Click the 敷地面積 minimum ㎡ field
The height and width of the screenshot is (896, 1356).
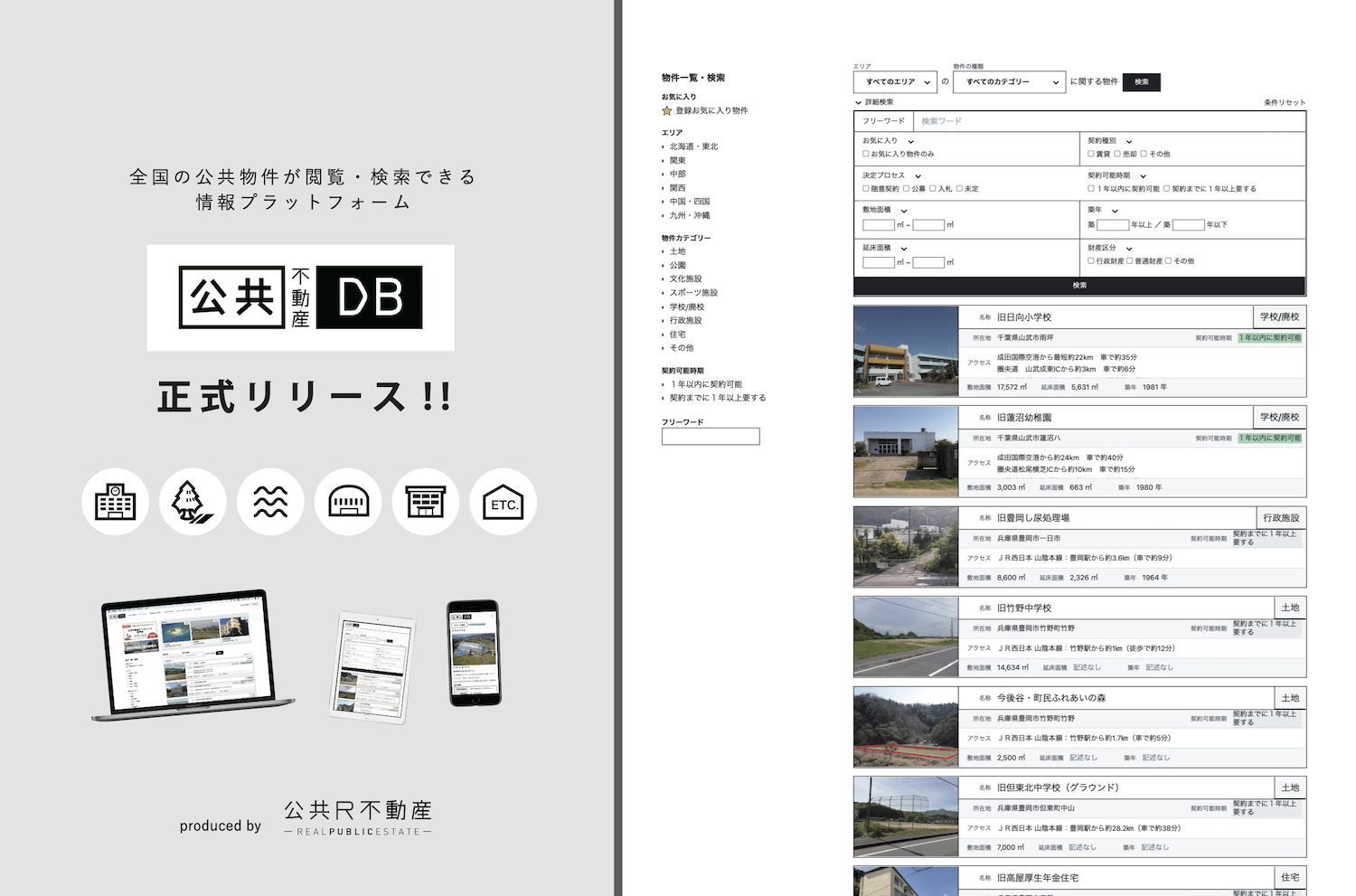[x=879, y=225]
